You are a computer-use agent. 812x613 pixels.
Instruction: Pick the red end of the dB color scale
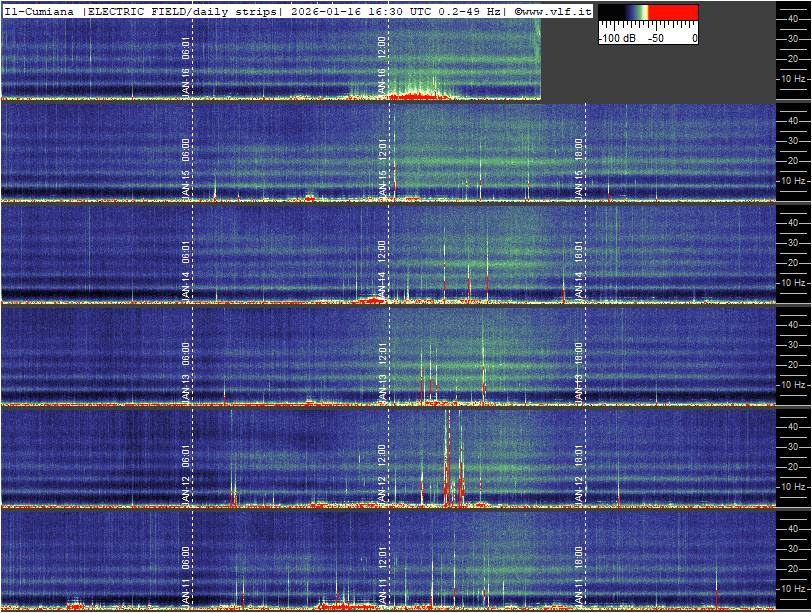(x=680, y=13)
